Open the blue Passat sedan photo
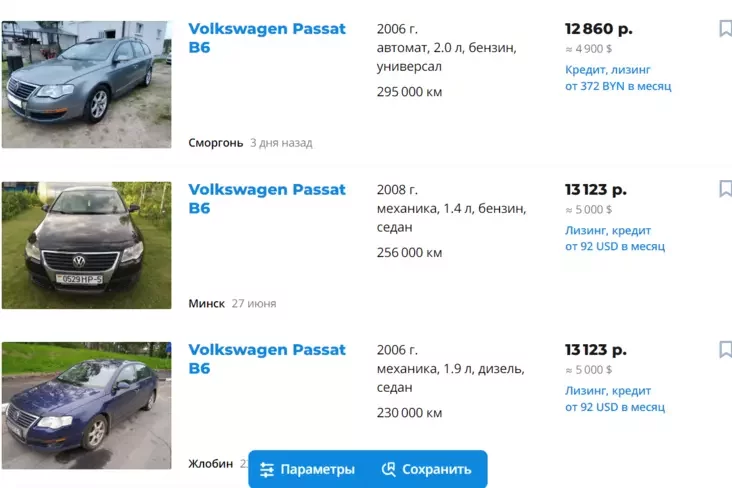The height and width of the screenshot is (488, 732). pyautogui.click(x=86, y=405)
